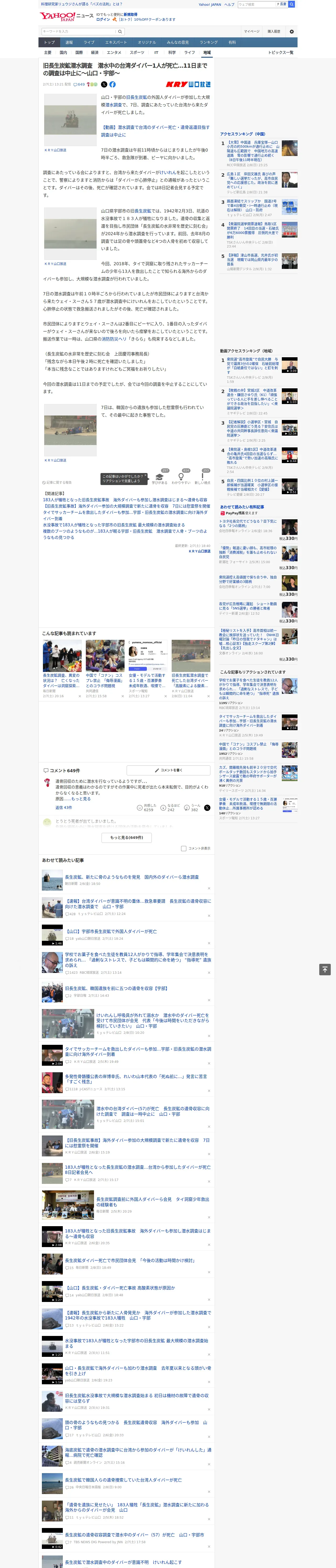React with 新しい視点 exclamation icon

tap(203, 477)
